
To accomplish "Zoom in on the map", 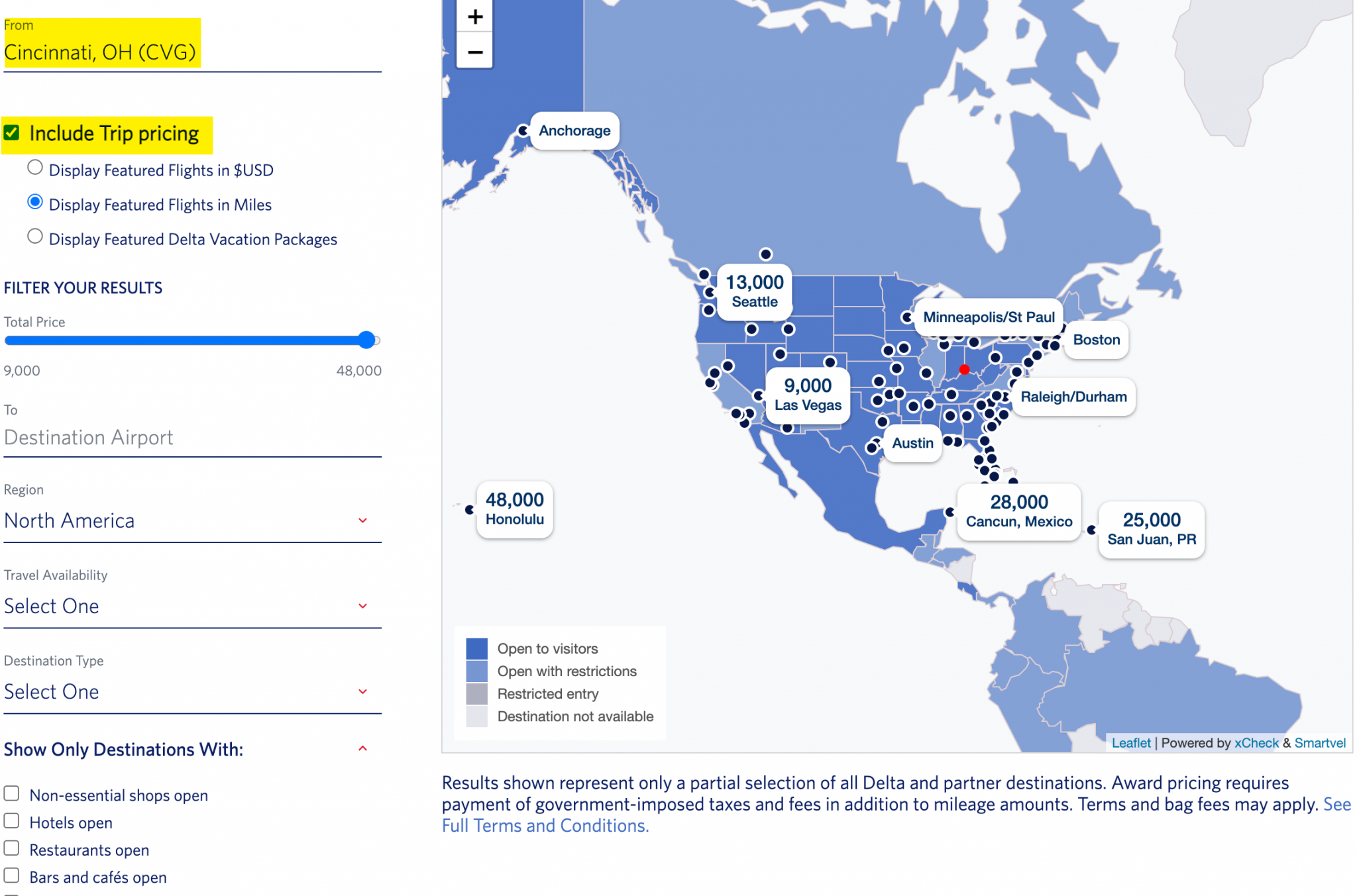I will tap(474, 17).
